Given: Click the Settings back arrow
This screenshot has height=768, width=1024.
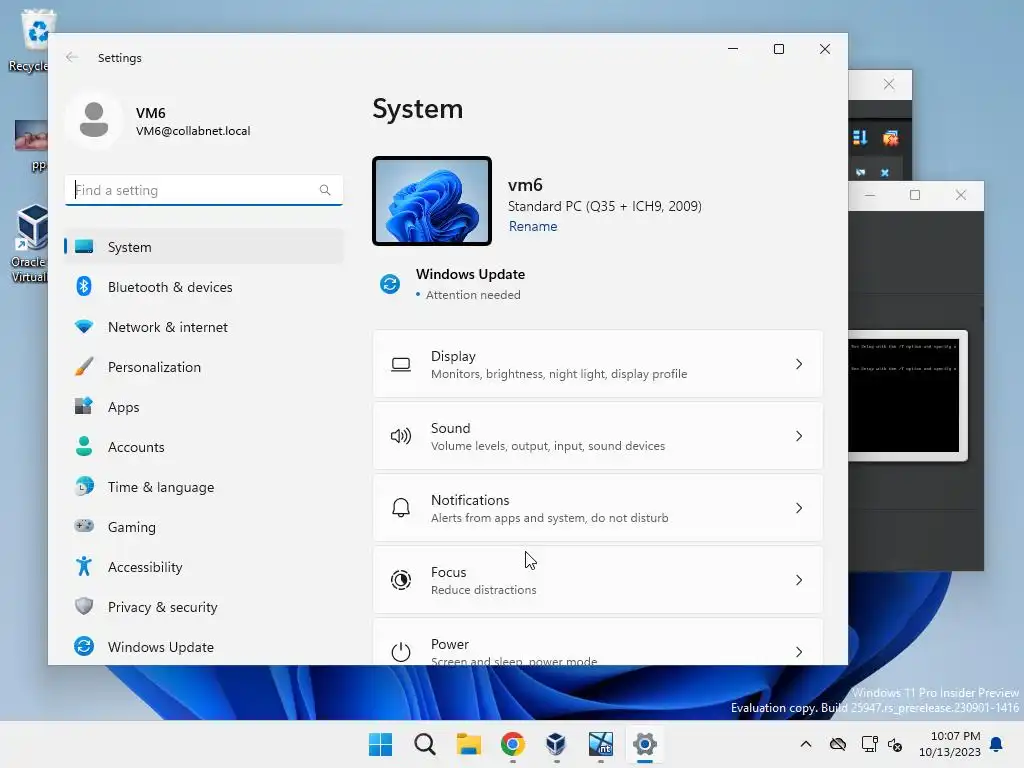Looking at the screenshot, I should pos(72,57).
